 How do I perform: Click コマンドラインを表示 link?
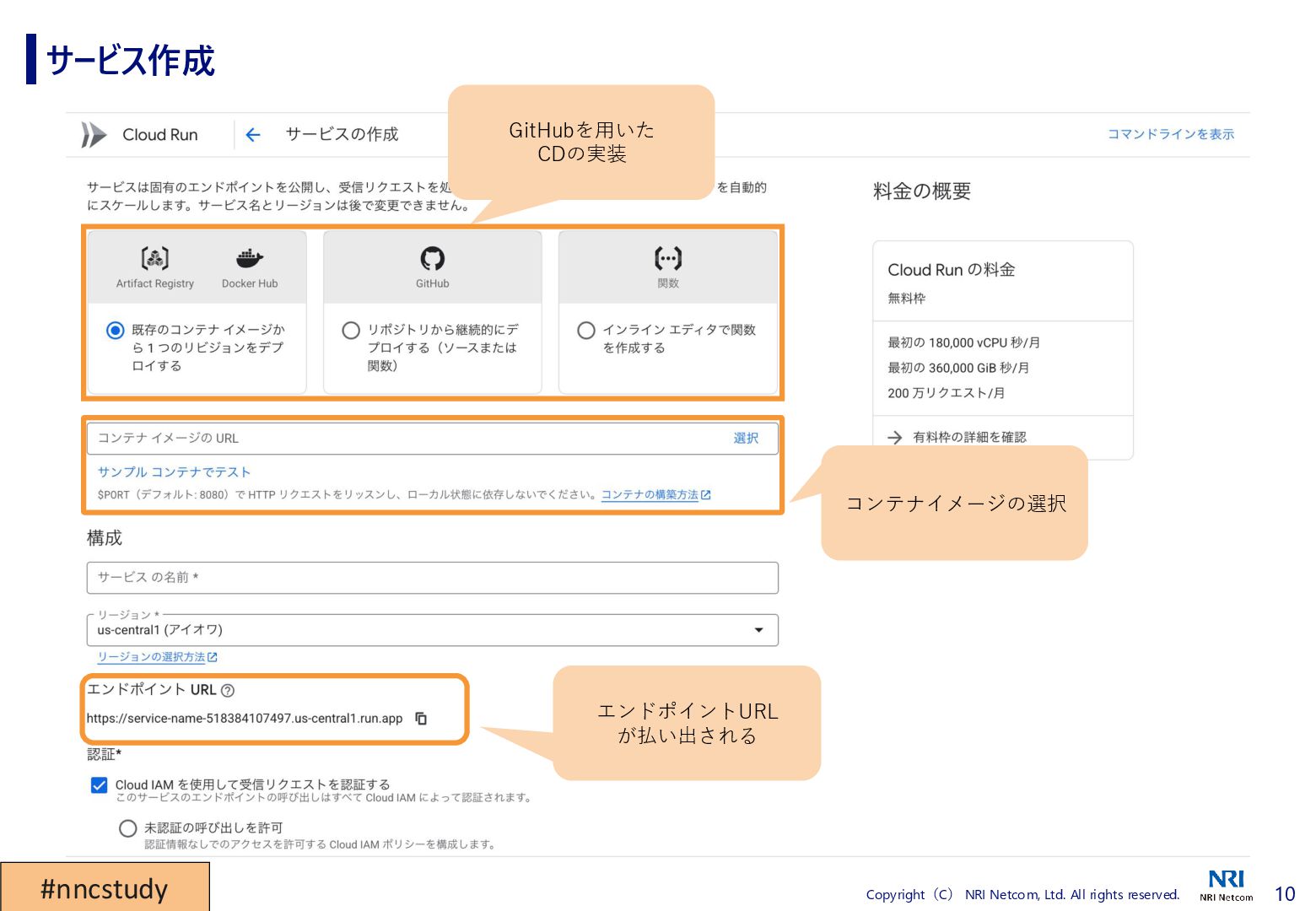point(1171,134)
